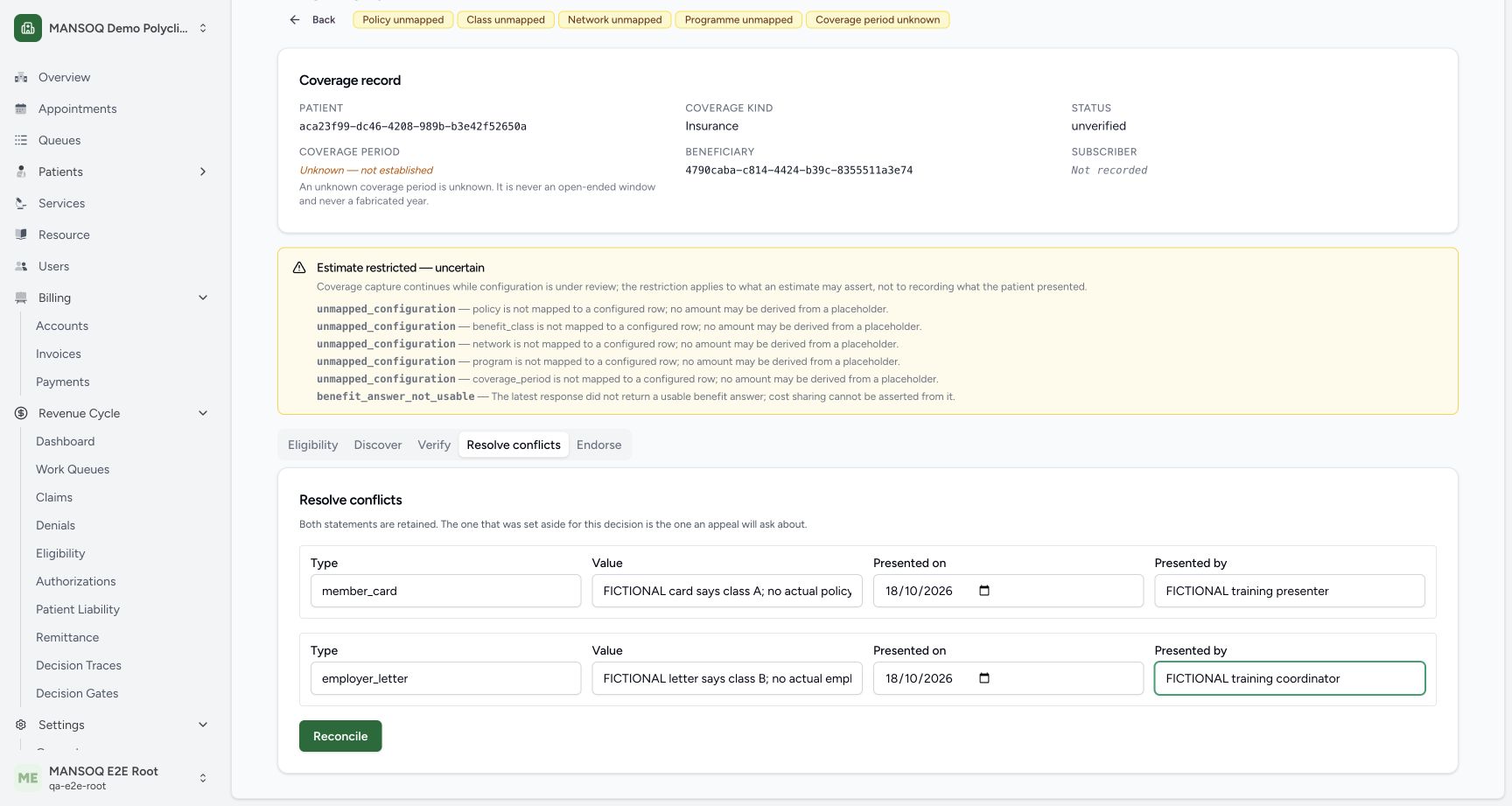1512x806 pixels.
Task: Click the MANSOQ organization logo icon
Action: tap(28, 28)
